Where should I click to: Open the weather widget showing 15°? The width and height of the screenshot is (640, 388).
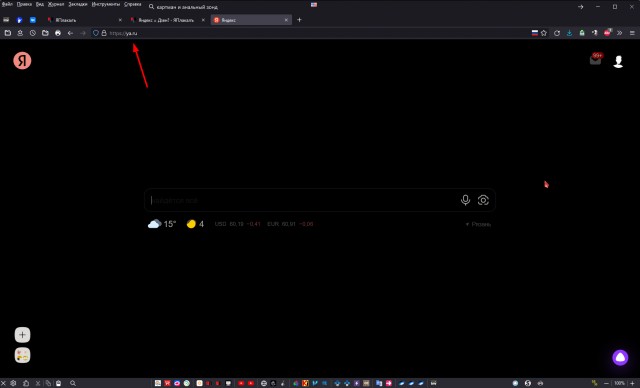pos(162,224)
